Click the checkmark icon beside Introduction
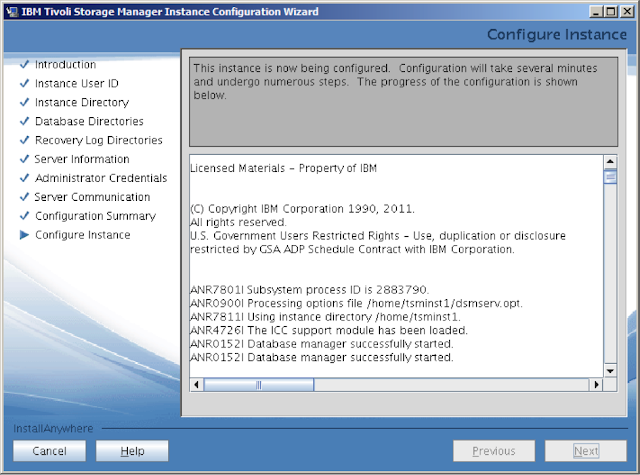640x475 pixels. 24,64
